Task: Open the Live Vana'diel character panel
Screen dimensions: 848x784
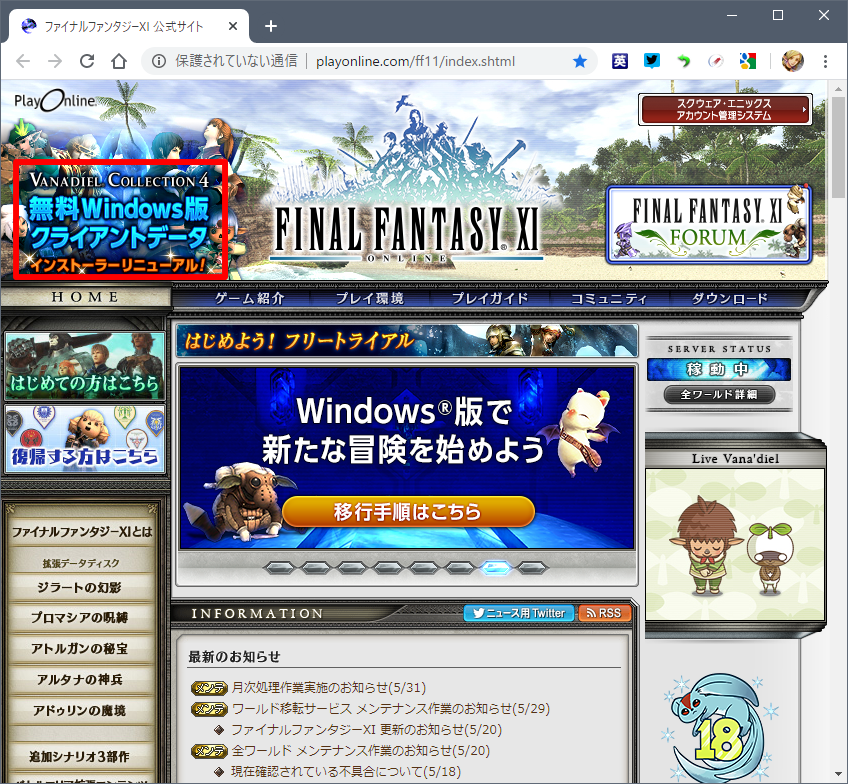Action: tap(735, 544)
